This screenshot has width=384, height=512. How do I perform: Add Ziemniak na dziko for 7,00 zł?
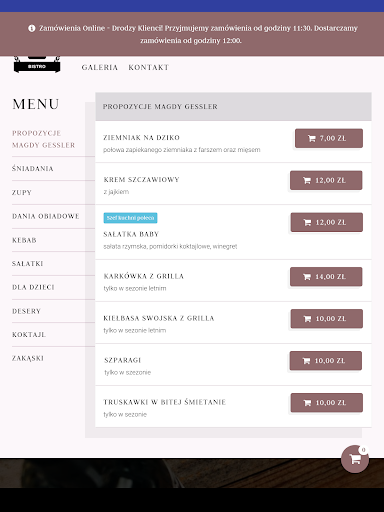pos(329,138)
